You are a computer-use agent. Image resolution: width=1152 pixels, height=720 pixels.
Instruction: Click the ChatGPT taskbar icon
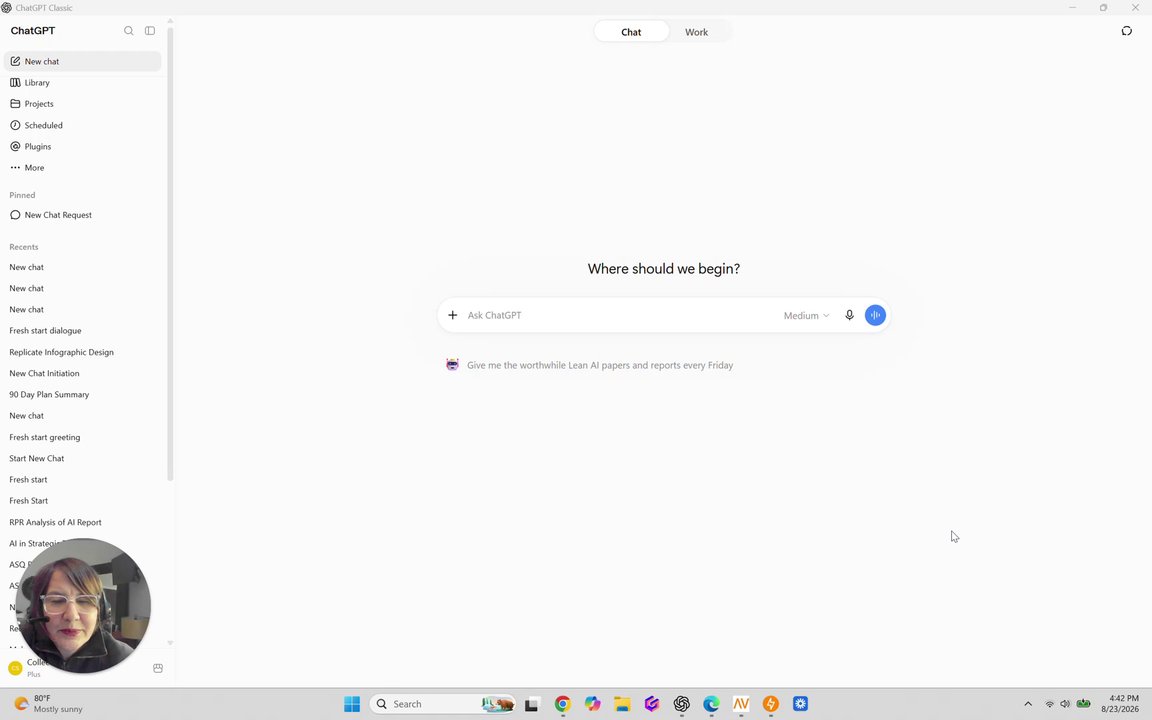[x=682, y=704]
